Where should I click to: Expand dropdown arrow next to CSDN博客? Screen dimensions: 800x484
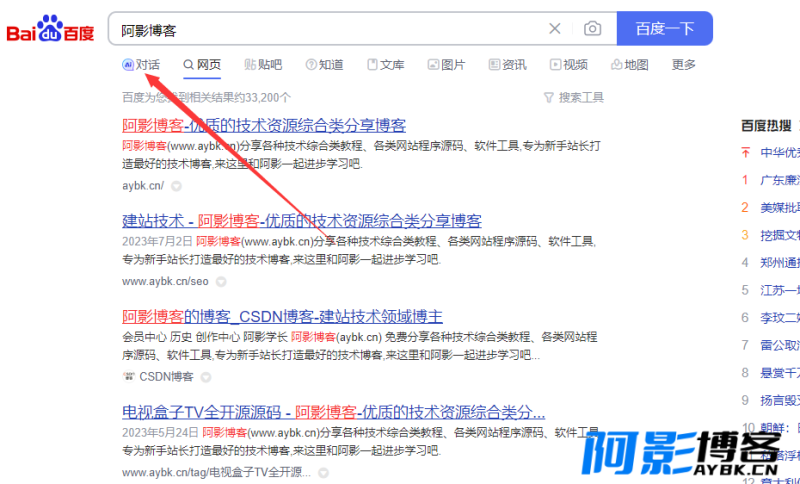tap(206, 377)
